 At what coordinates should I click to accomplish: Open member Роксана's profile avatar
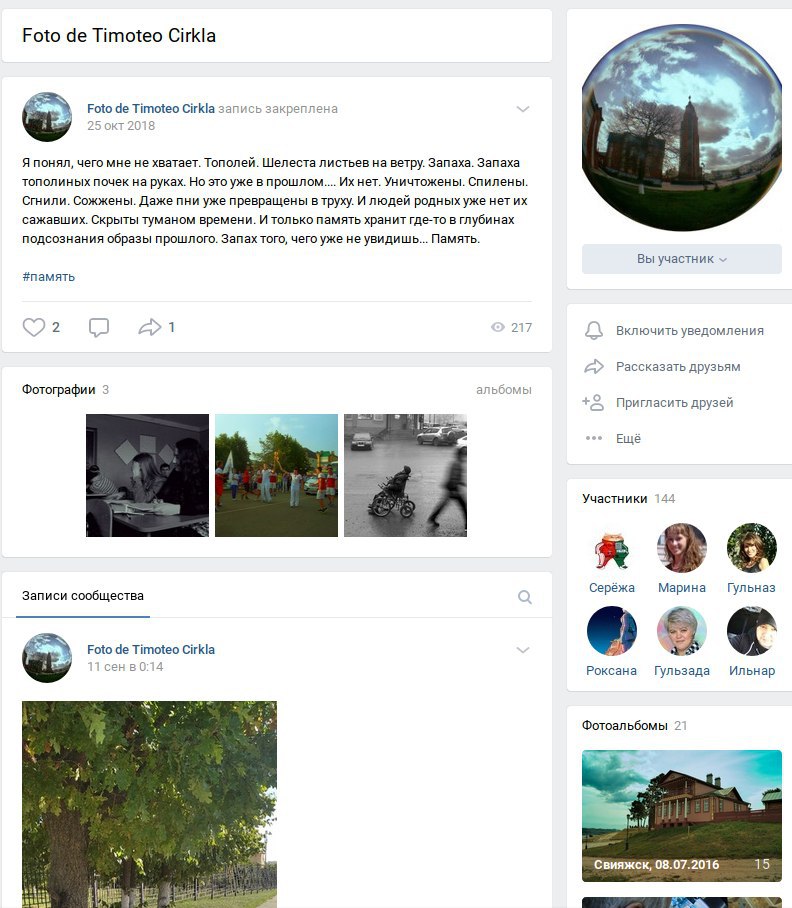tap(611, 631)
